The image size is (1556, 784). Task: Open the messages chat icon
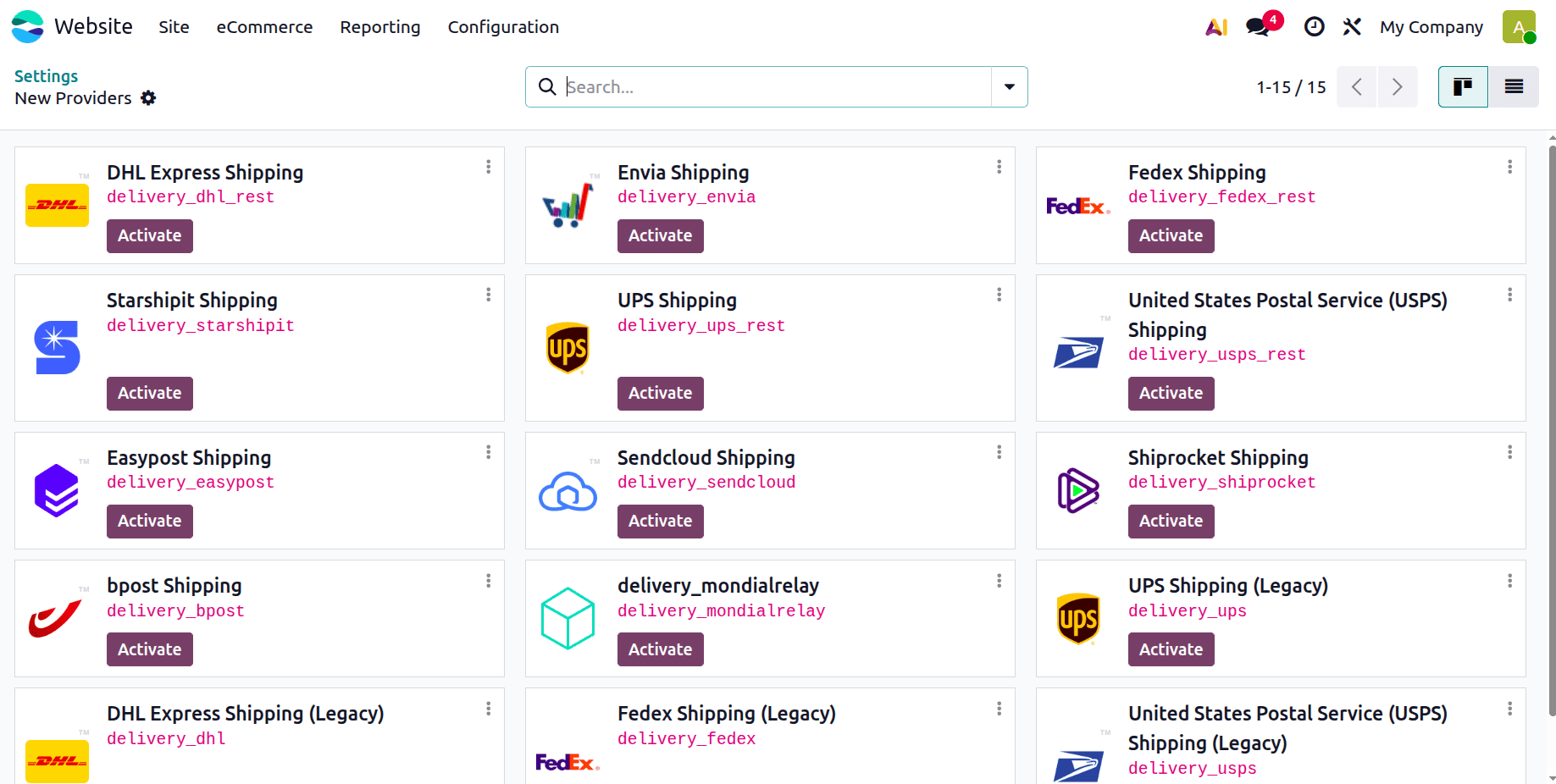1259,27
